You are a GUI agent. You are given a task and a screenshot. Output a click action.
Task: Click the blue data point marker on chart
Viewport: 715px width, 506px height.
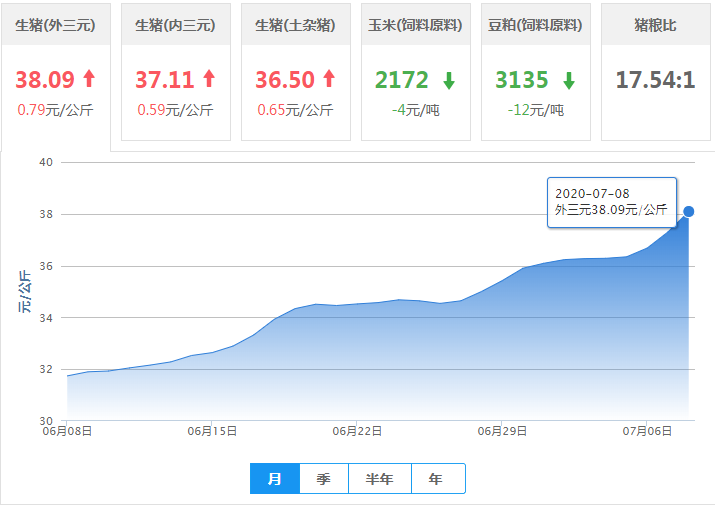click(x=688, y=211)
